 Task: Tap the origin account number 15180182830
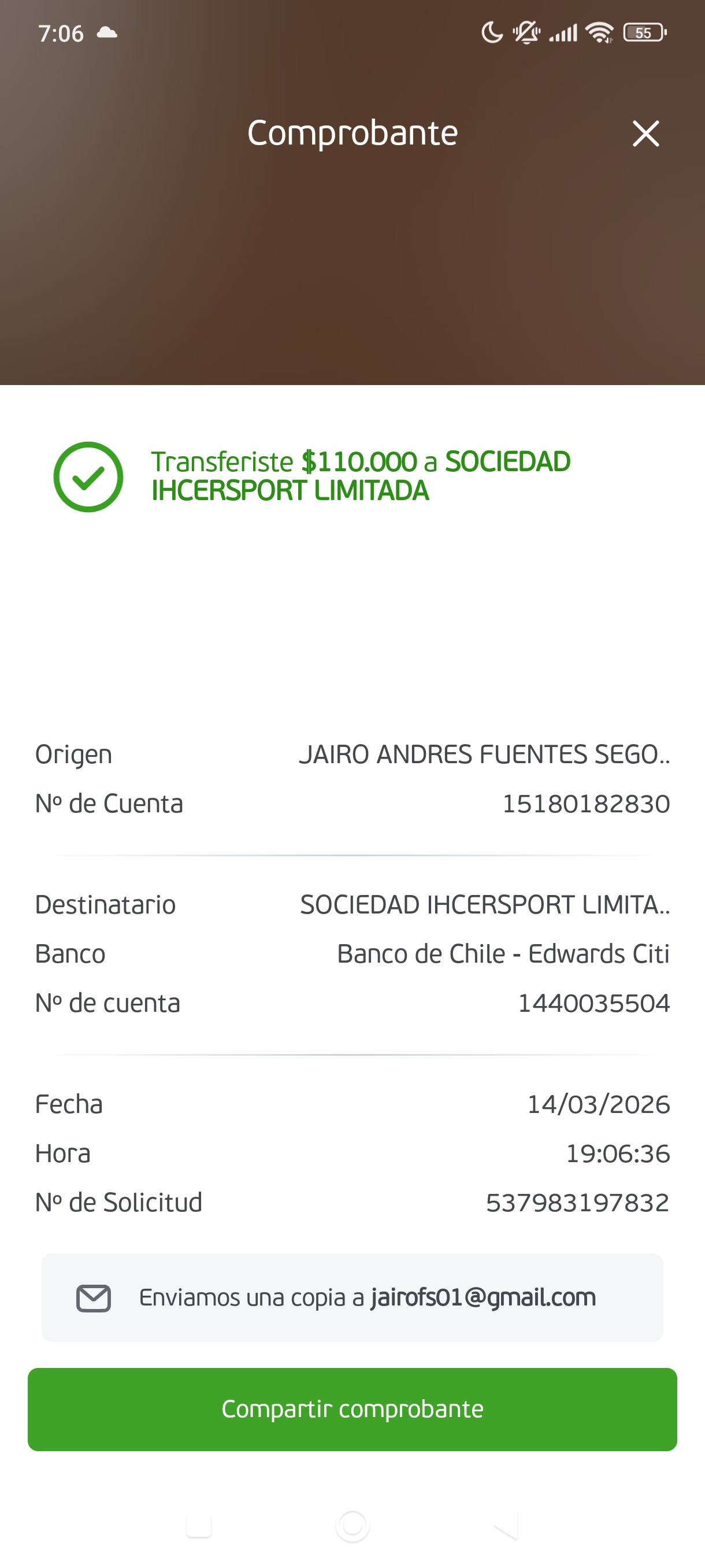tap(586, 804)
